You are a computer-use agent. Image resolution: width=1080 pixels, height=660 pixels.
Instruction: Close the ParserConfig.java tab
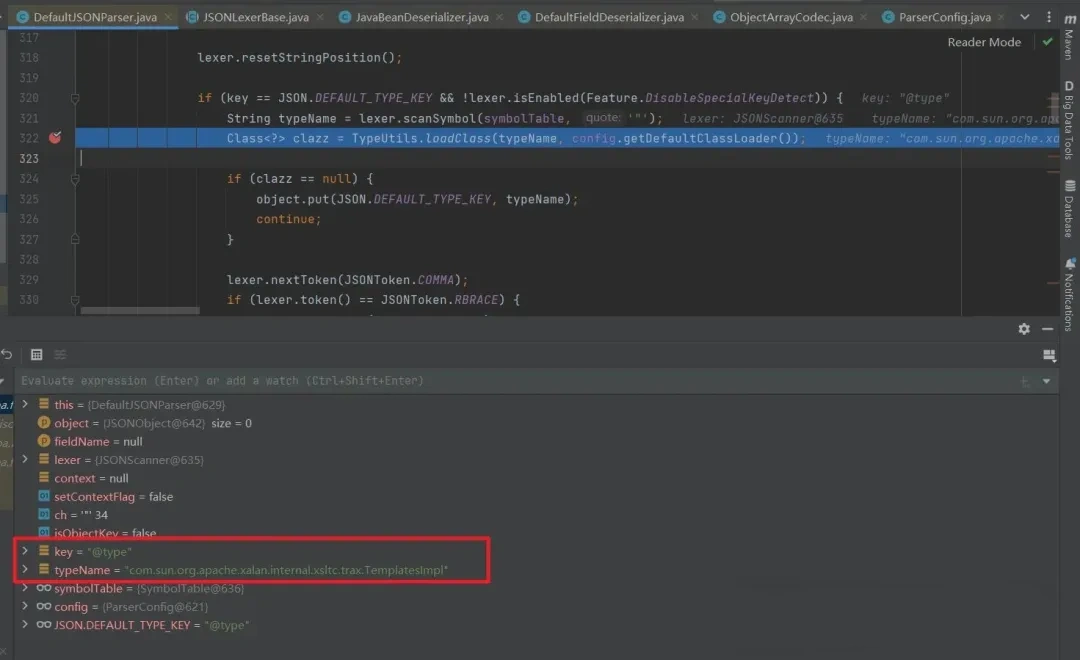[1001, 17]
